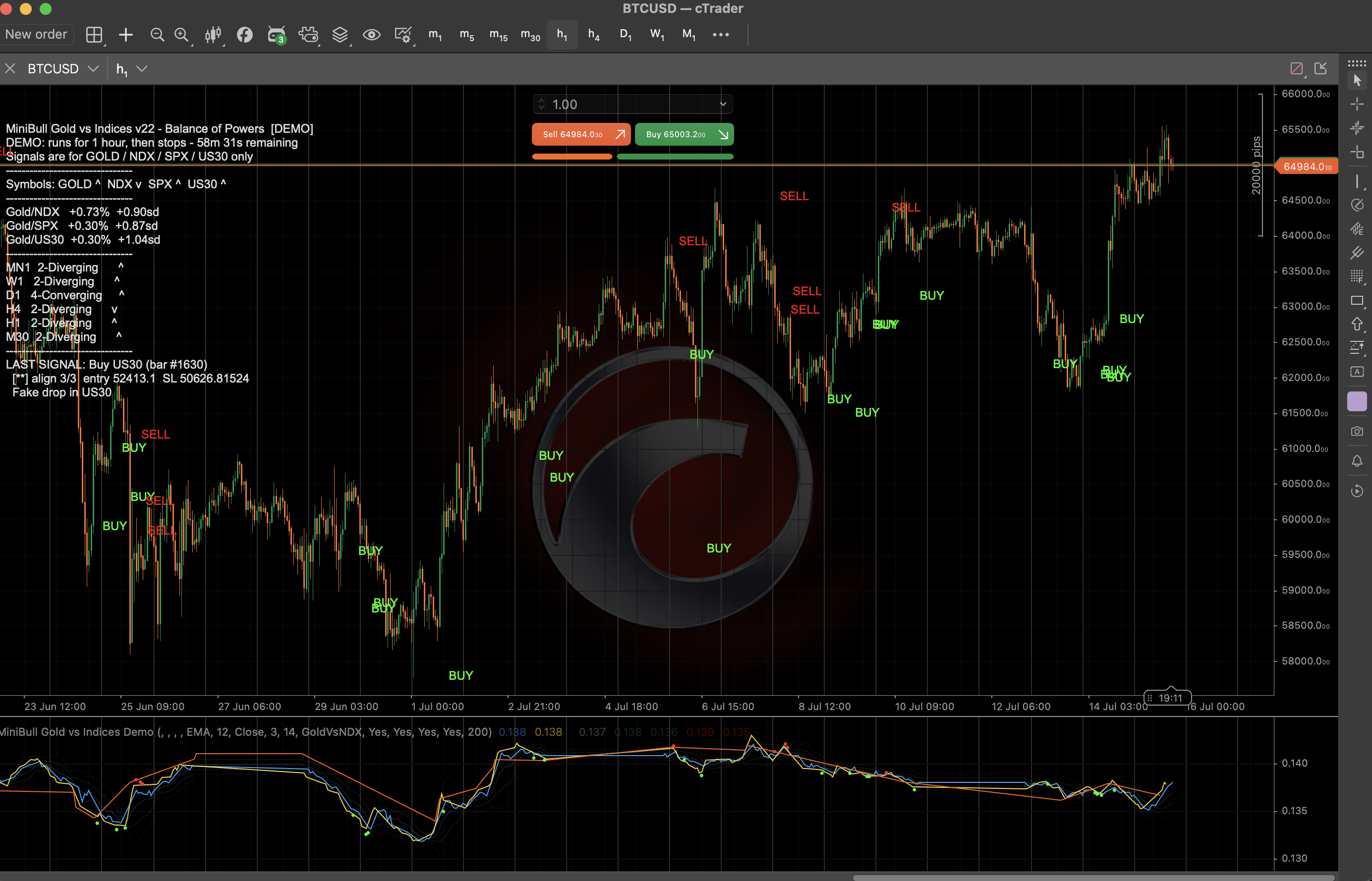1372x881 pixels.
Task: Open the layers objects list
Action: [341, 35]
